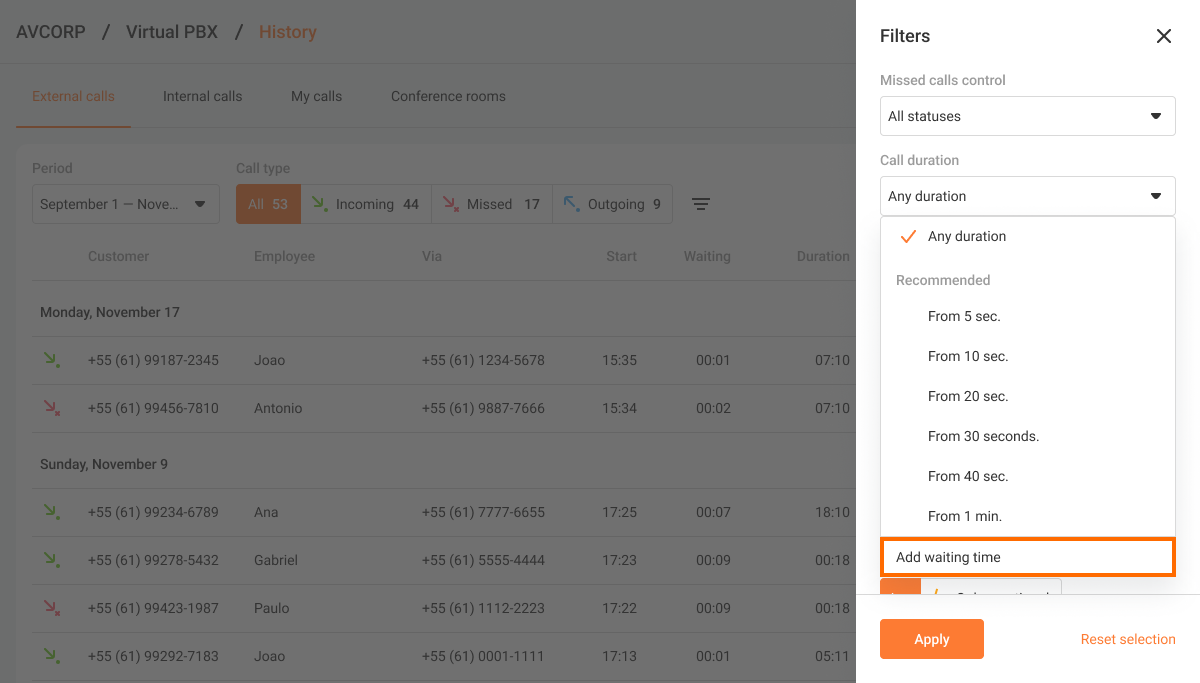This screenshot has width=1200, height=683.
Task: Select From 10 sec. option
Action: [1028, 356]
